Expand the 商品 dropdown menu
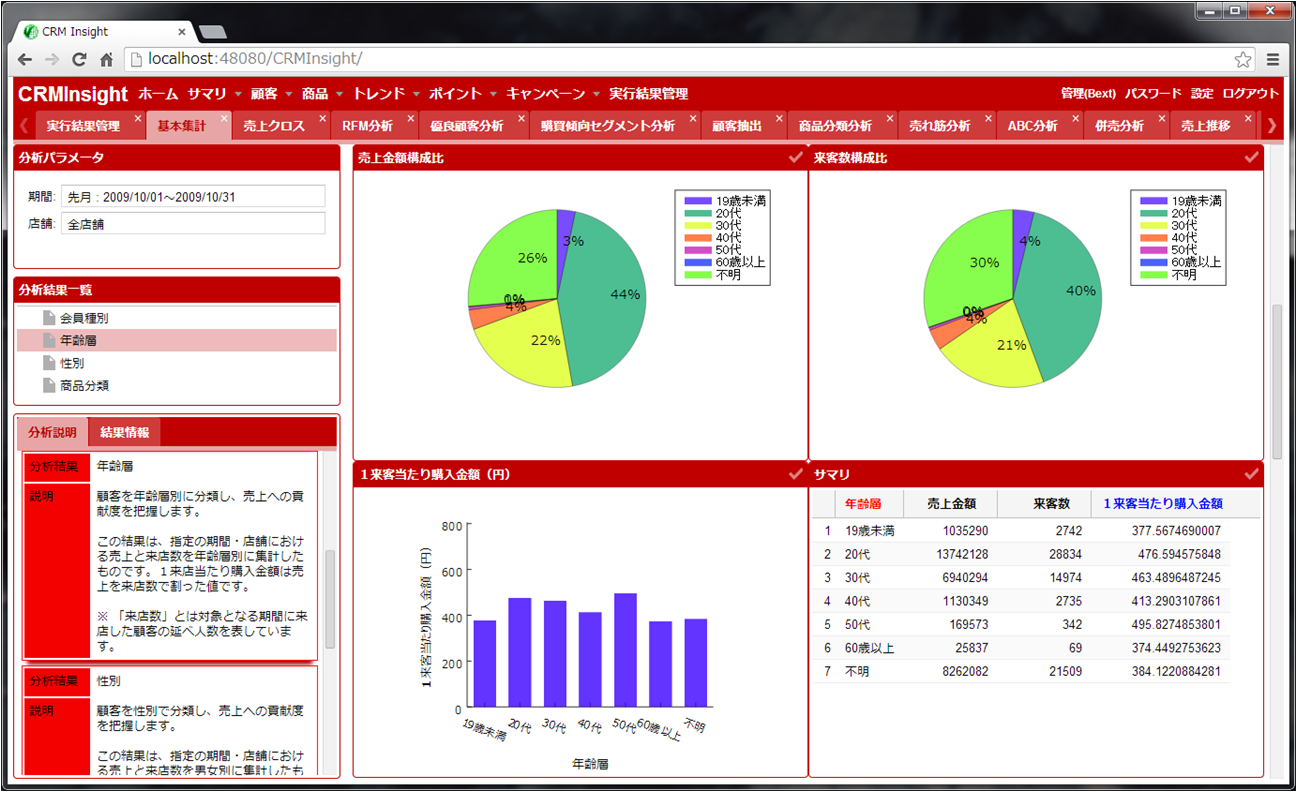Viewport: 1297px width, 792px height. click(322, 94)
